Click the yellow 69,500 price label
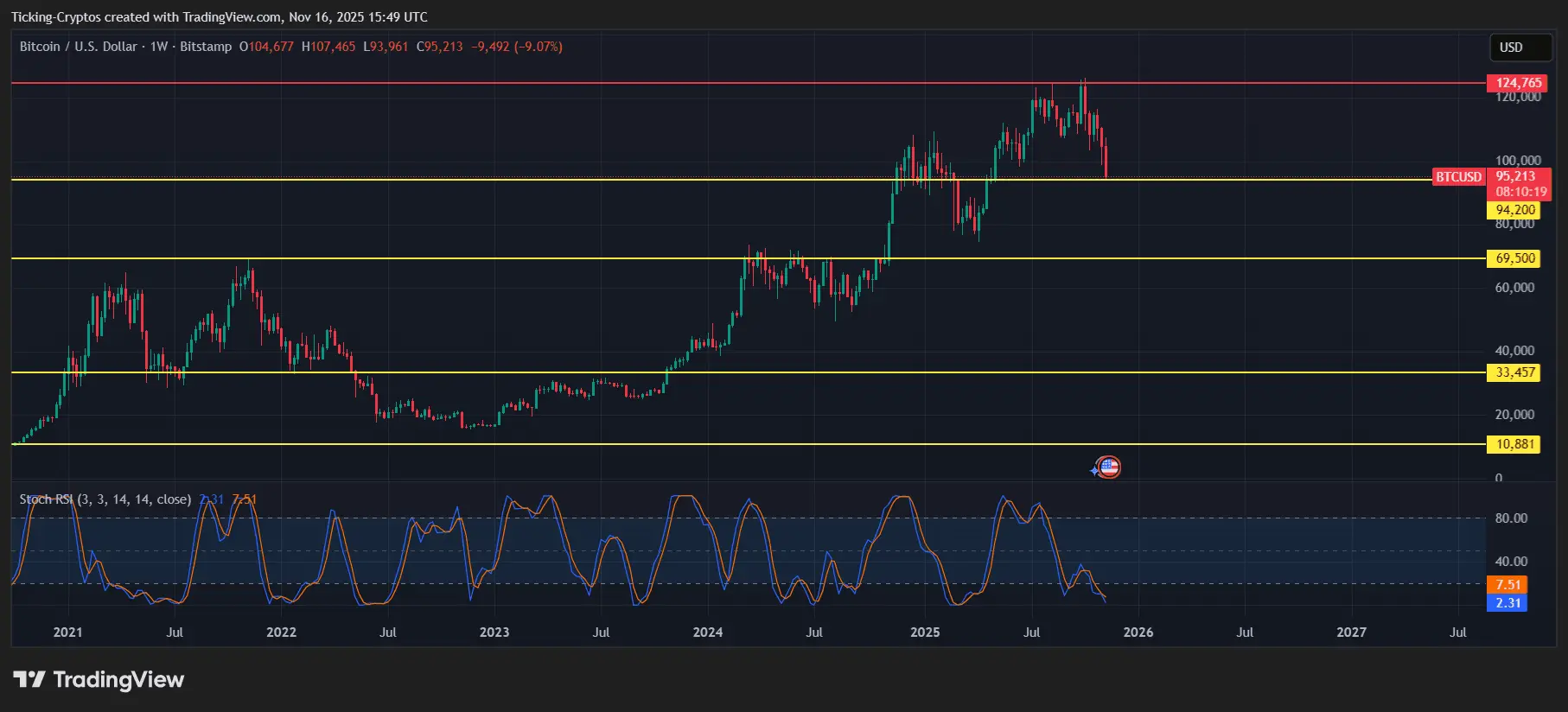This screenshot has height=712, width=1568. (x=1515, y=258)
